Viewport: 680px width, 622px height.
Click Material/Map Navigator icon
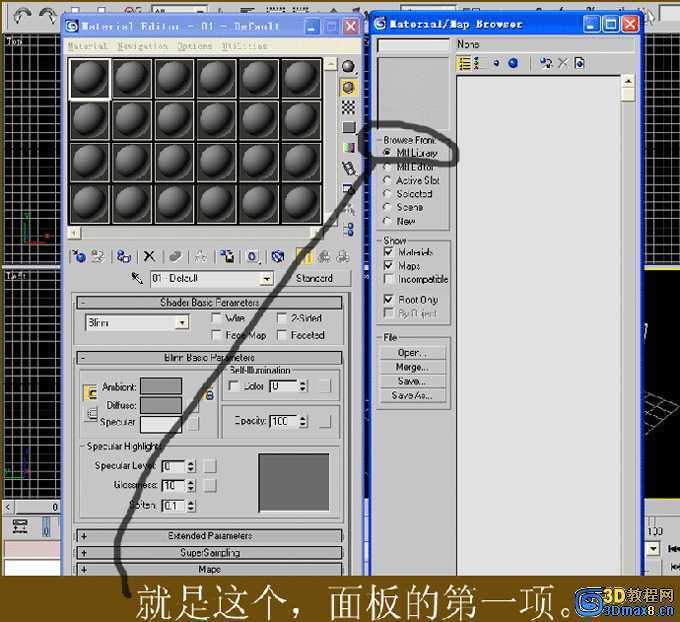348,229
